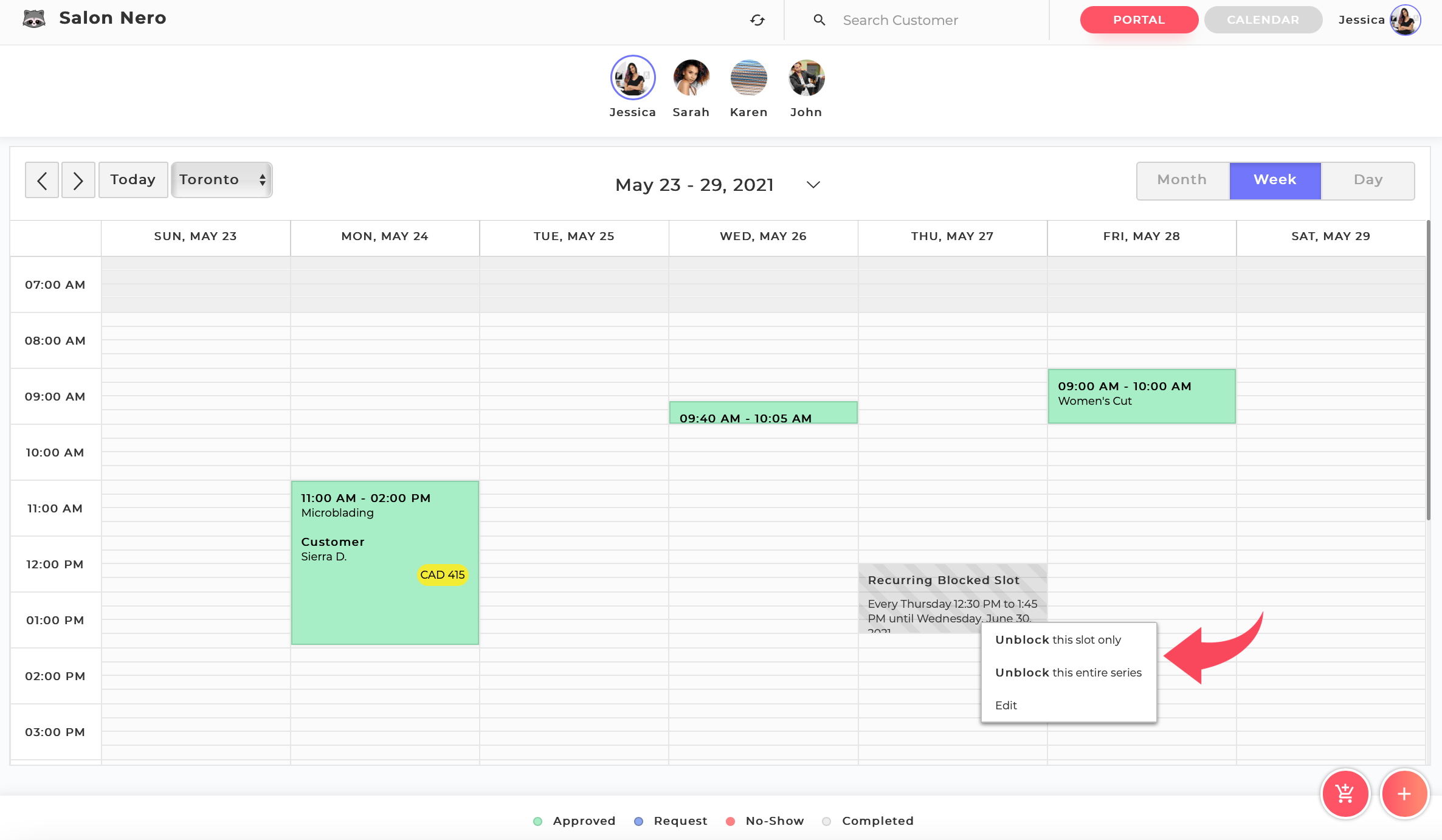The image size is (1442, 840).
Task: Select John's staff avatar
Action: (806, 78)
